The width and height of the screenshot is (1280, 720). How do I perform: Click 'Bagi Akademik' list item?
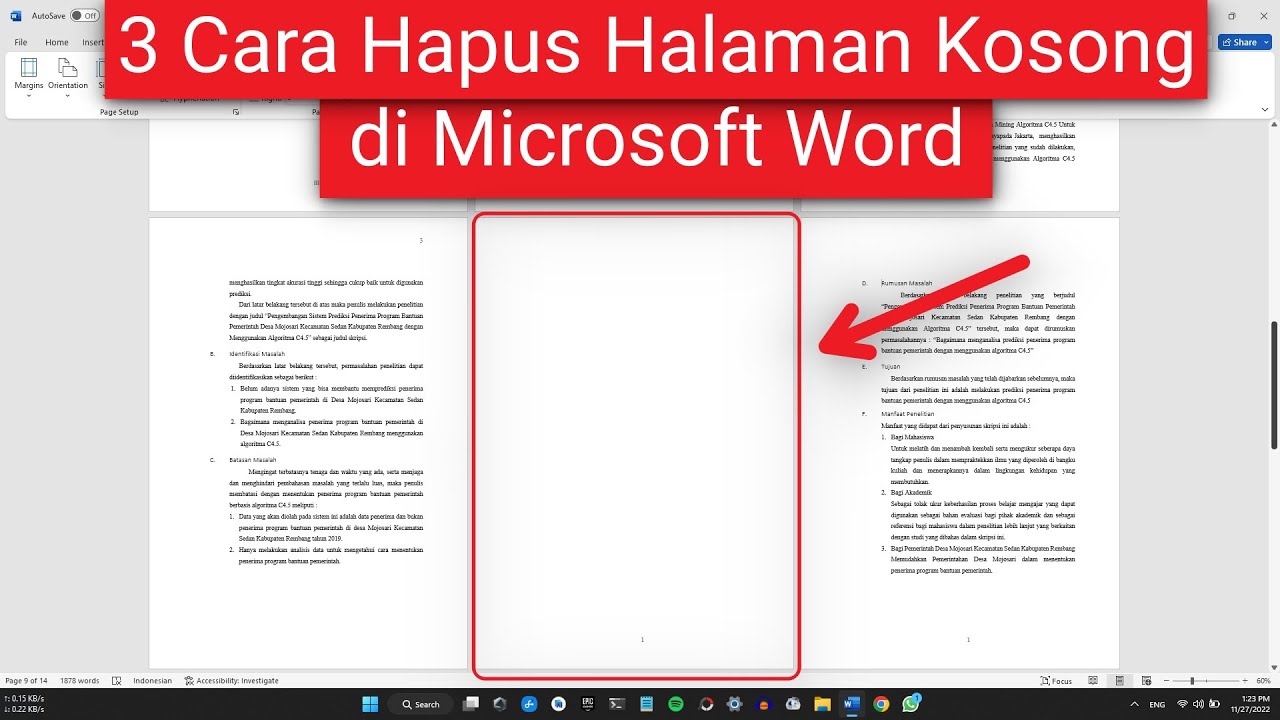(x=911, y=493)
